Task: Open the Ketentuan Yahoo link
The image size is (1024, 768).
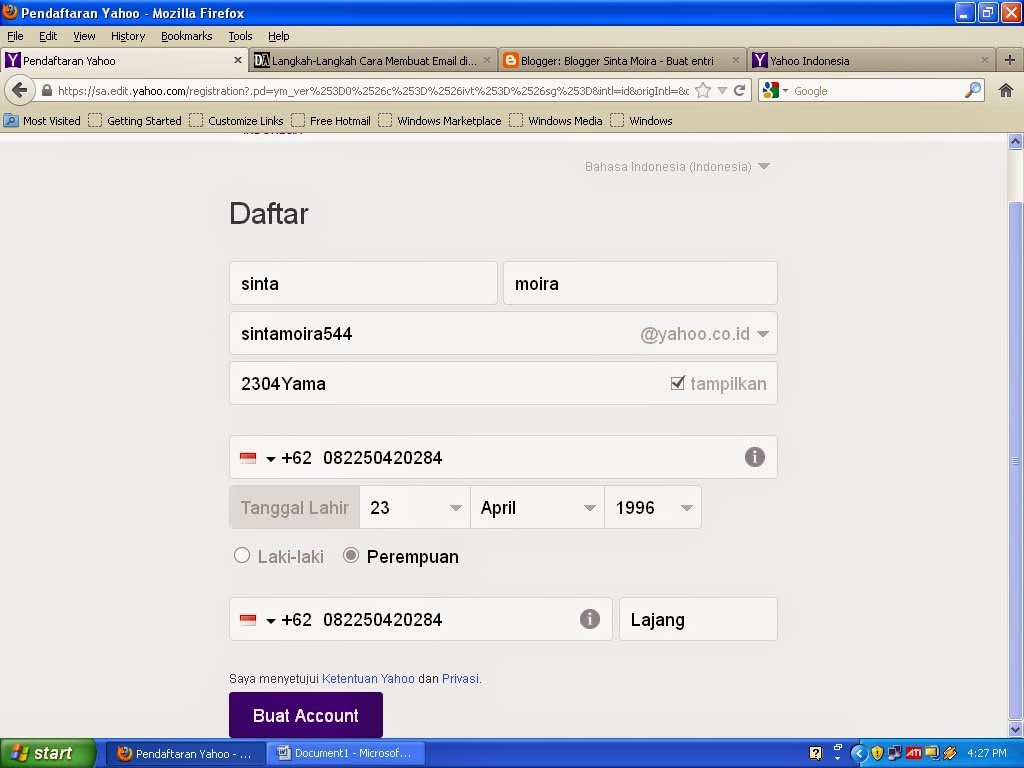Action: (x=368, y=679)
